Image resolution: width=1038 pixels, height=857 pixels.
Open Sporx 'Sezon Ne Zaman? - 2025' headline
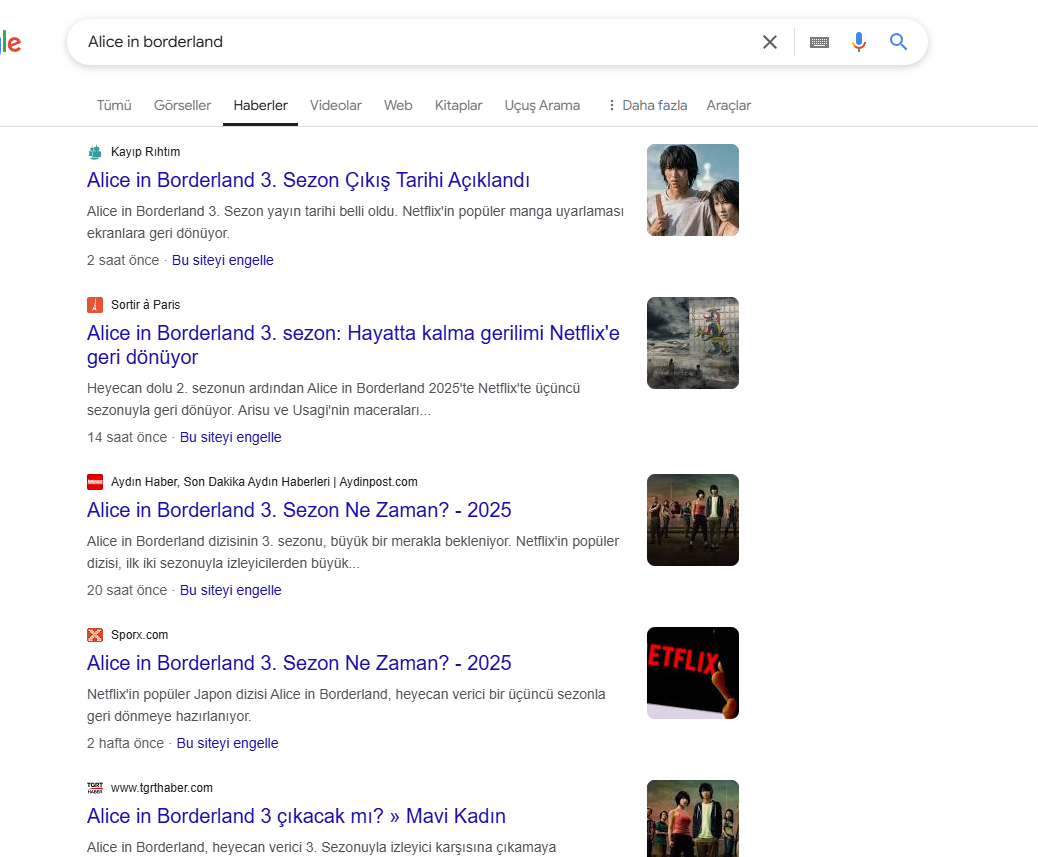299,663
